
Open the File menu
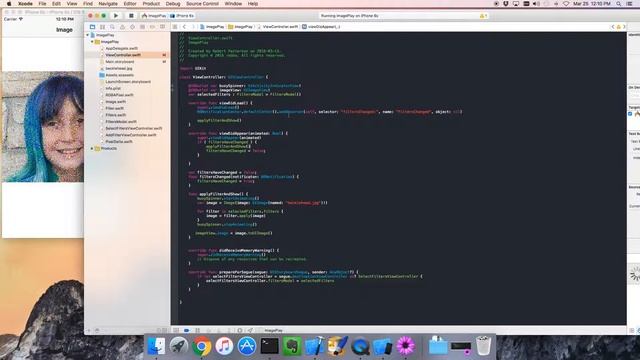pos(42,4)
